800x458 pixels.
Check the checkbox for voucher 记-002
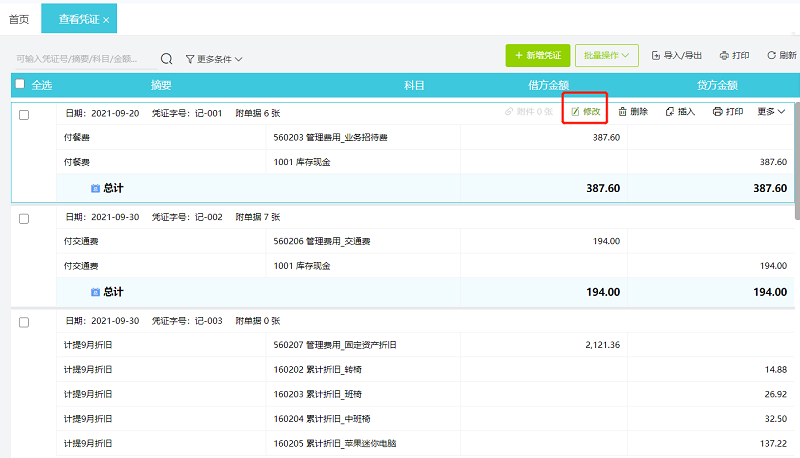click(24, 218)
